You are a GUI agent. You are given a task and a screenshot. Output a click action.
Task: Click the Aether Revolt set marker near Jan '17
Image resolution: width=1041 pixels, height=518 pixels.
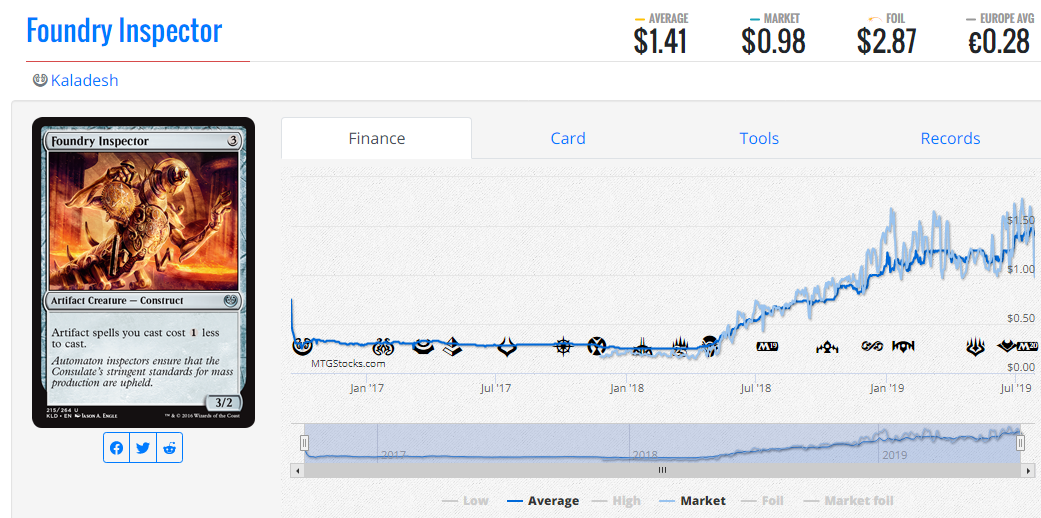click(x=384, y=346)
